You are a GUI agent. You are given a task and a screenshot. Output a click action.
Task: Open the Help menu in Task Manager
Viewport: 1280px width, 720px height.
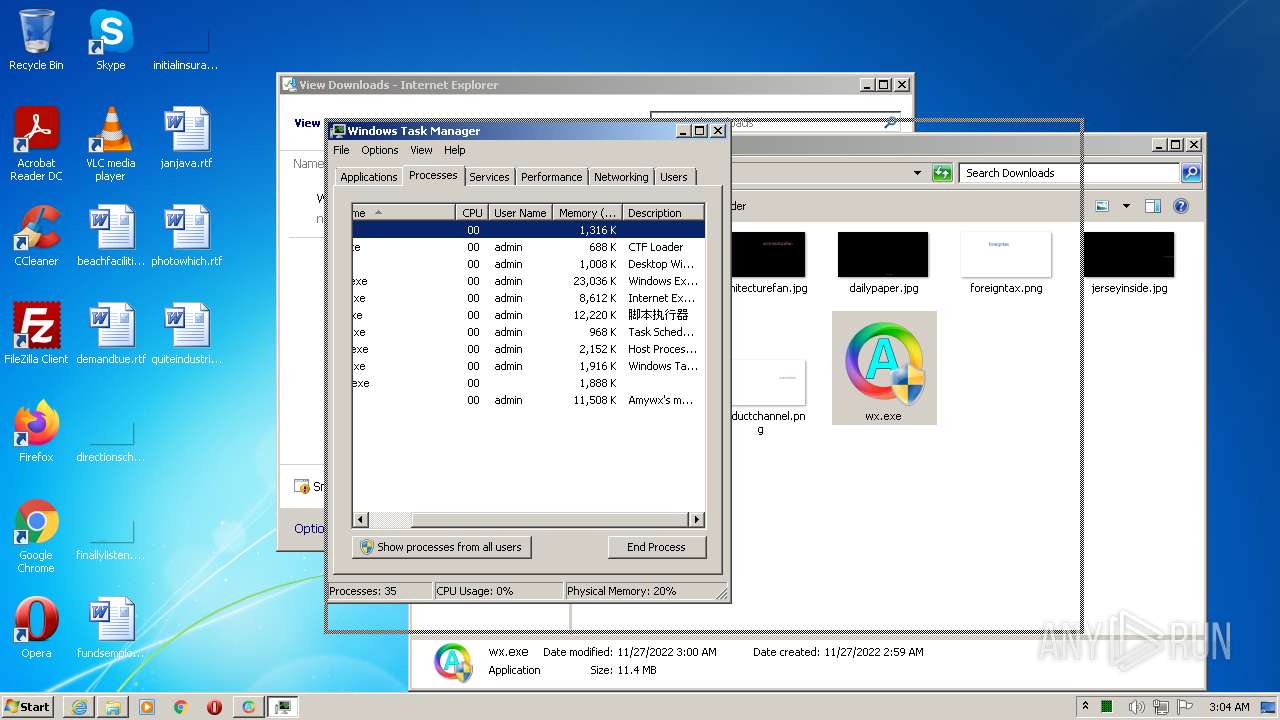pyautogui.click(x=455, y=150)
